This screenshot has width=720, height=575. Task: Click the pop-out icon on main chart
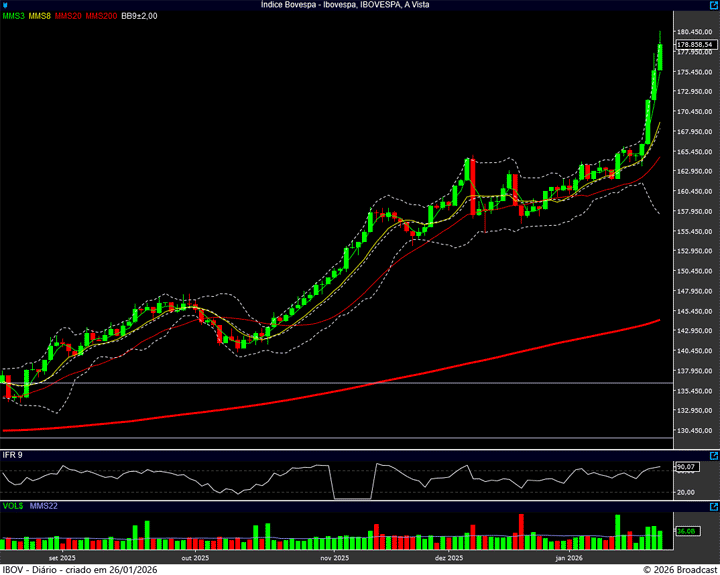(712, 5)
